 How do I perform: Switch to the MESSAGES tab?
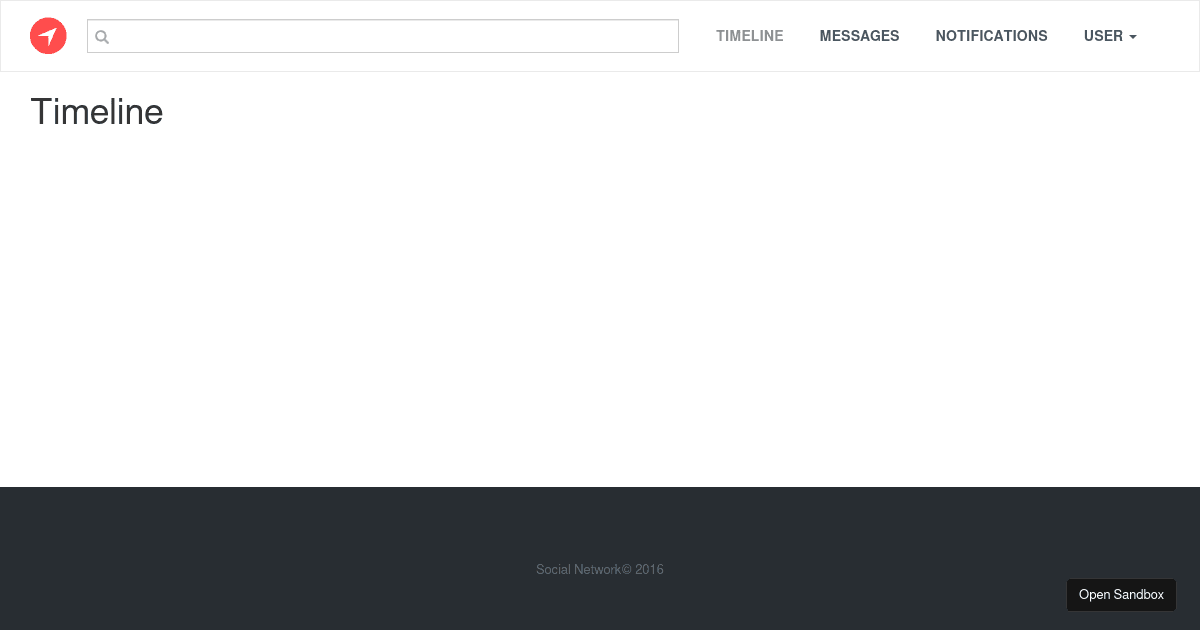click(859, 36)
